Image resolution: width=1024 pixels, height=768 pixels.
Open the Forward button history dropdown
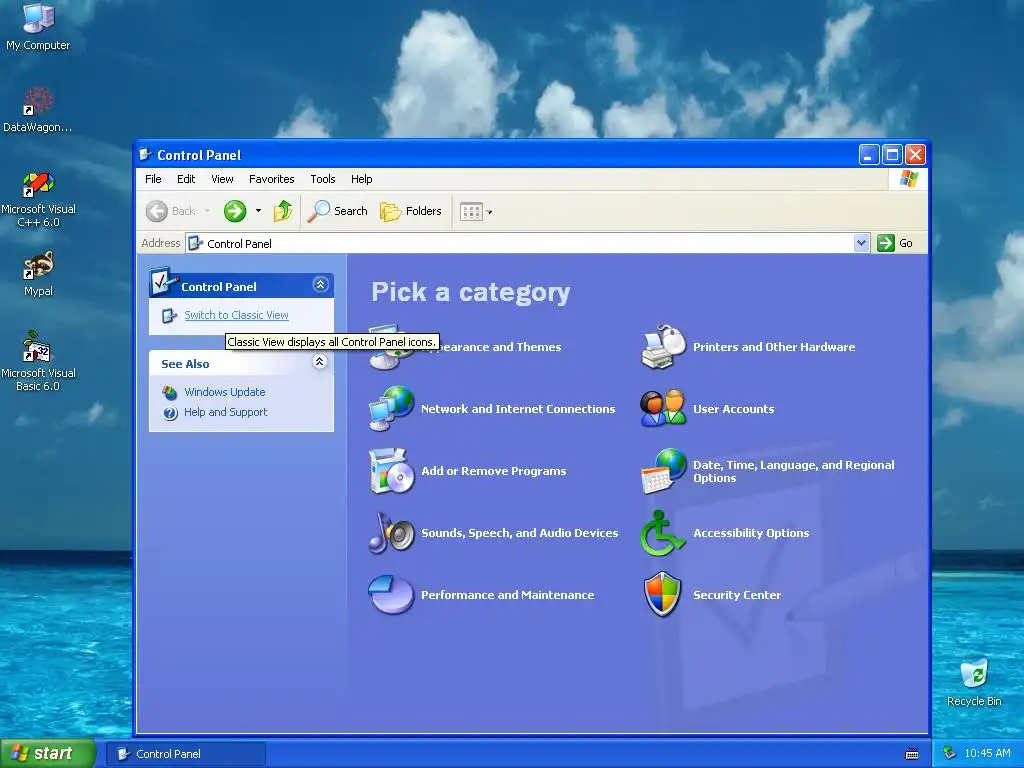click(259, 211)
